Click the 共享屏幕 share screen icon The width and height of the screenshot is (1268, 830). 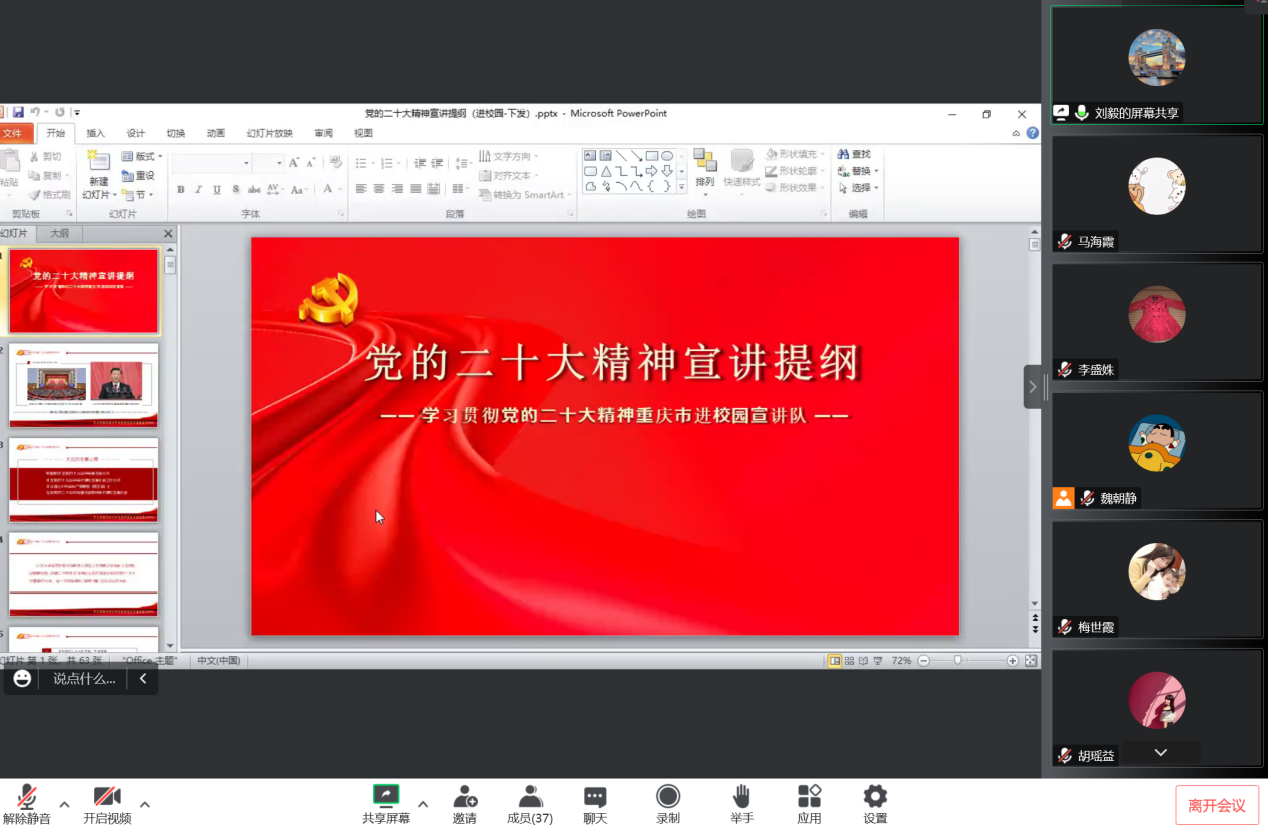[x=385, y=796]
